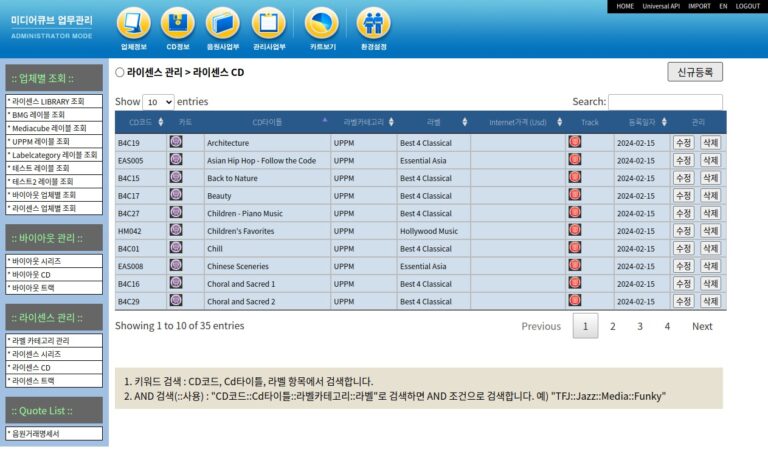This screenshot has height=452, width=768.
Task: Open 환경설정 settings icon
Action: pyautogui.click(x=373, y=24)
